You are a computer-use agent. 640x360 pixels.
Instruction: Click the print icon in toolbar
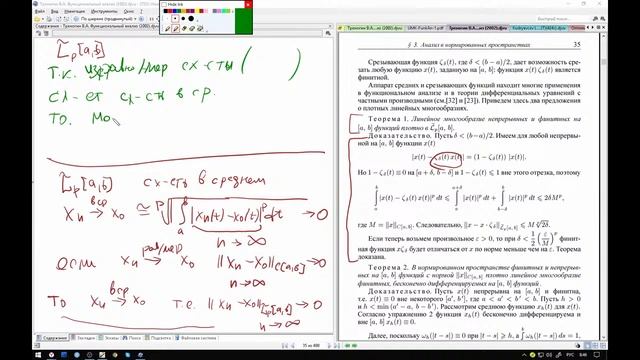click(49, 19)
